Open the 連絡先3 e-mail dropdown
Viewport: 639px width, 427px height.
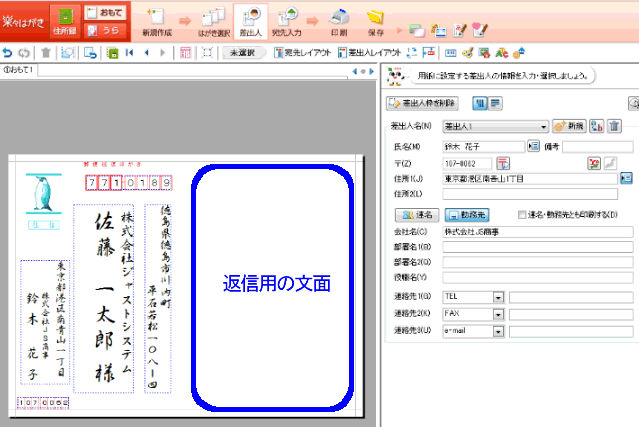point(497,330)
